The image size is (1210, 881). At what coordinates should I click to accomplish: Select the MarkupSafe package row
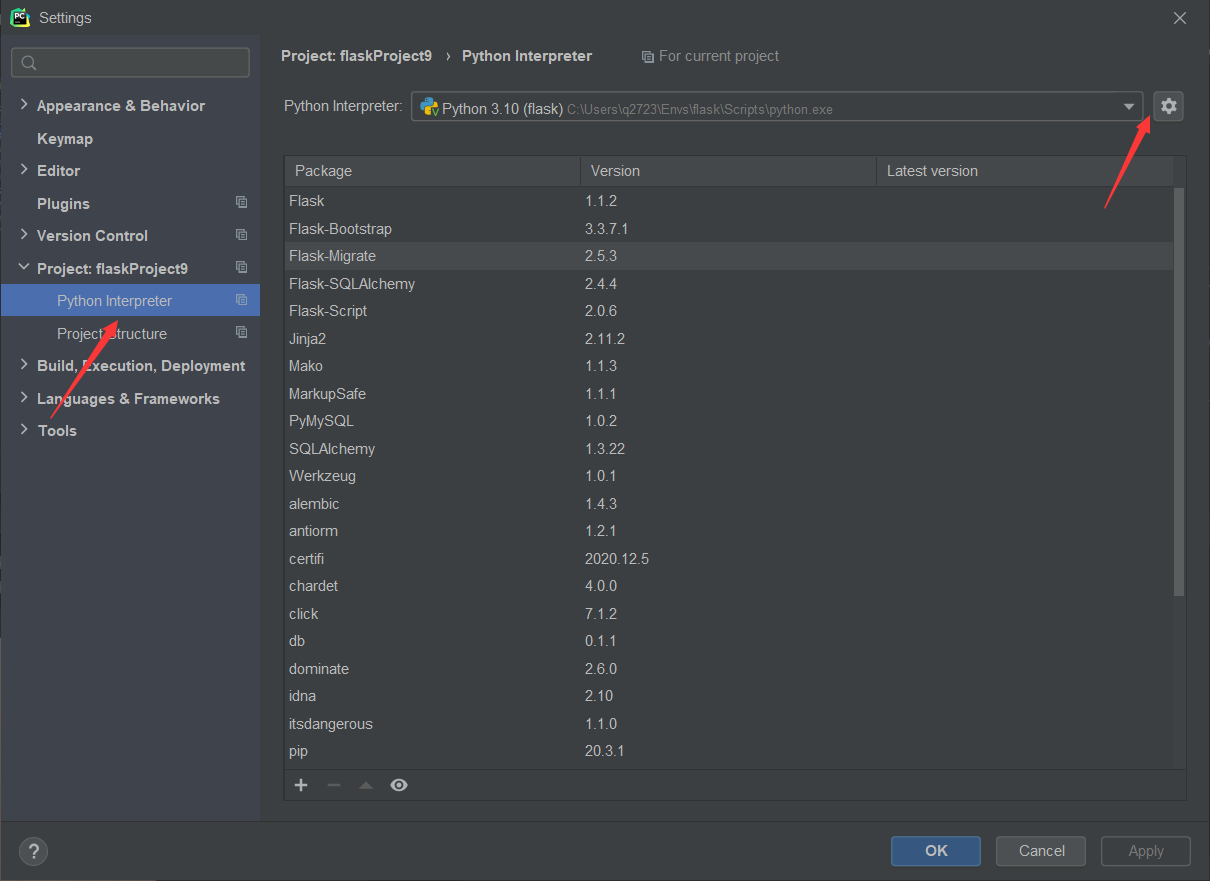728,394
